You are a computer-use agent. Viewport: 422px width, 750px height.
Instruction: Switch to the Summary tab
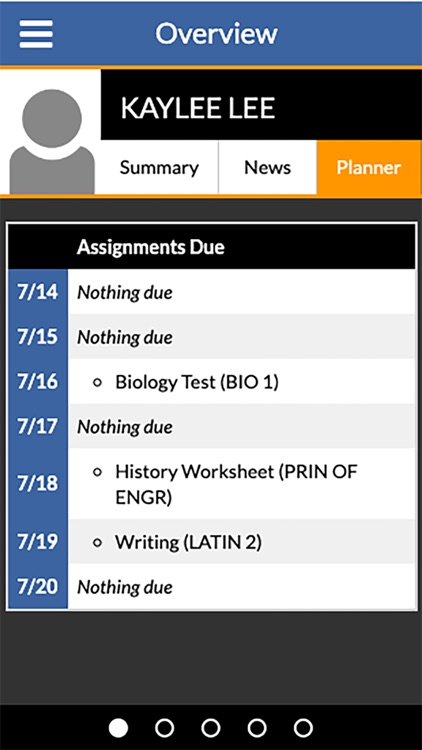point(159,167)
